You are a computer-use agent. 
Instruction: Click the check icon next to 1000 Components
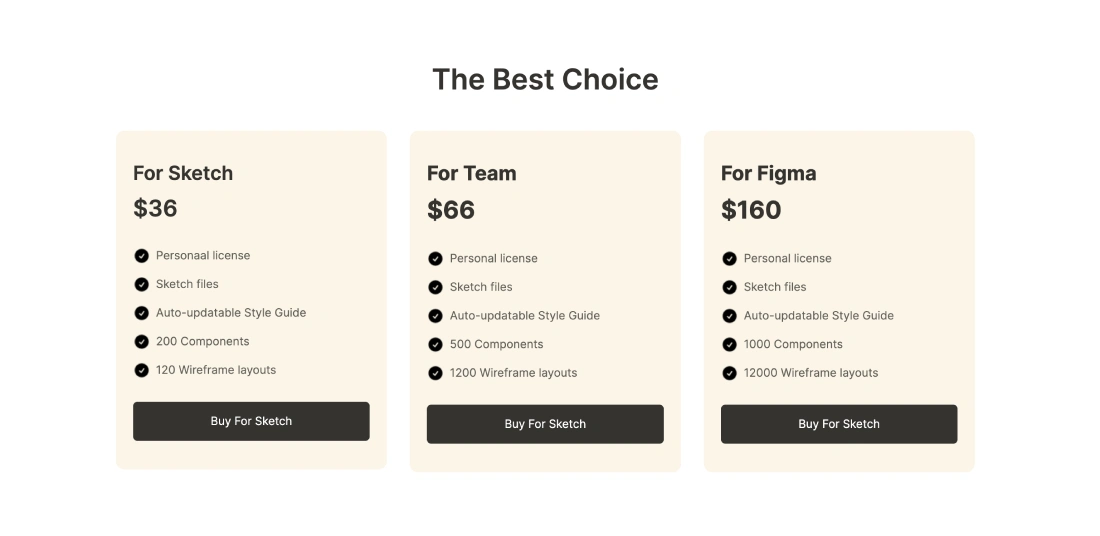click(729, 345)
